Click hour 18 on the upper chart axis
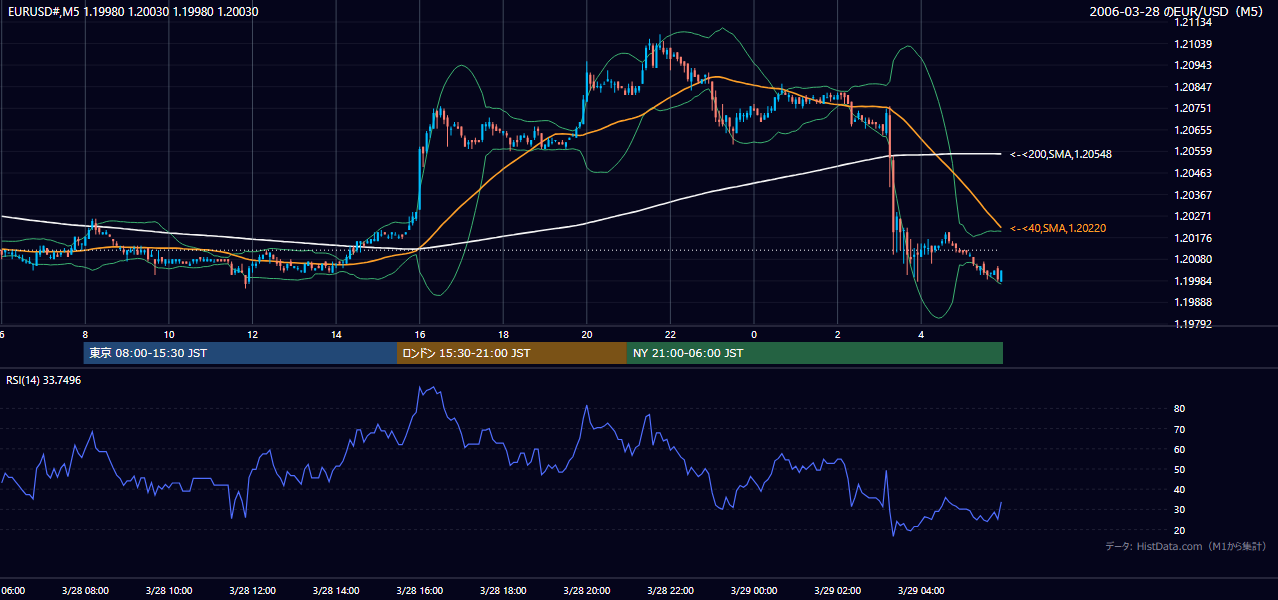1278x600 pixels. 503,334
